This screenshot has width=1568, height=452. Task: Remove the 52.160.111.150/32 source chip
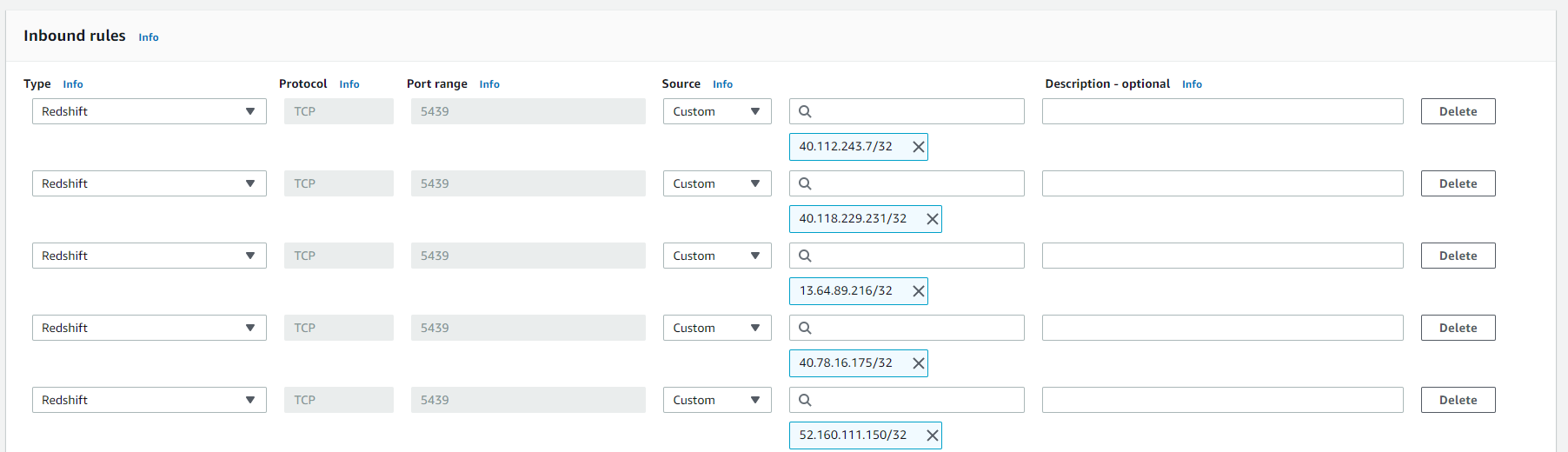pos(932,435)
